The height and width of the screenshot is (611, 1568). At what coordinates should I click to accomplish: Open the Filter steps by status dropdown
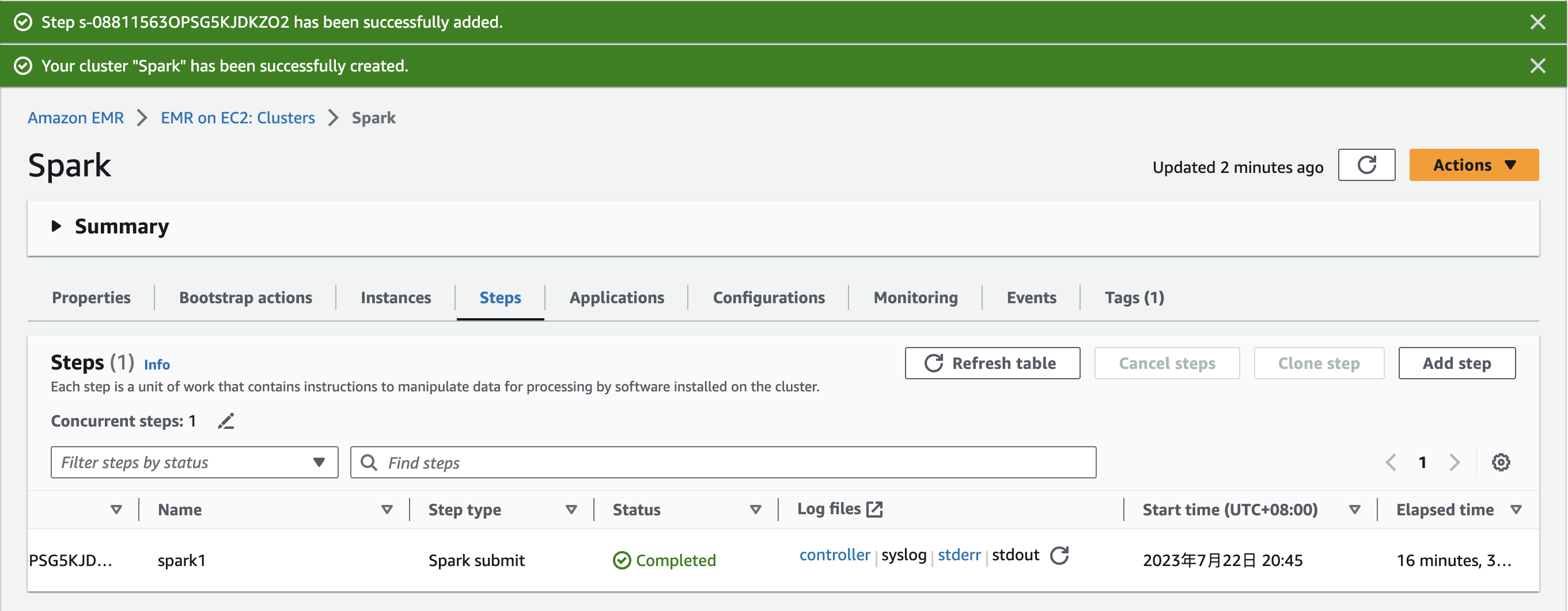(194, 462)
